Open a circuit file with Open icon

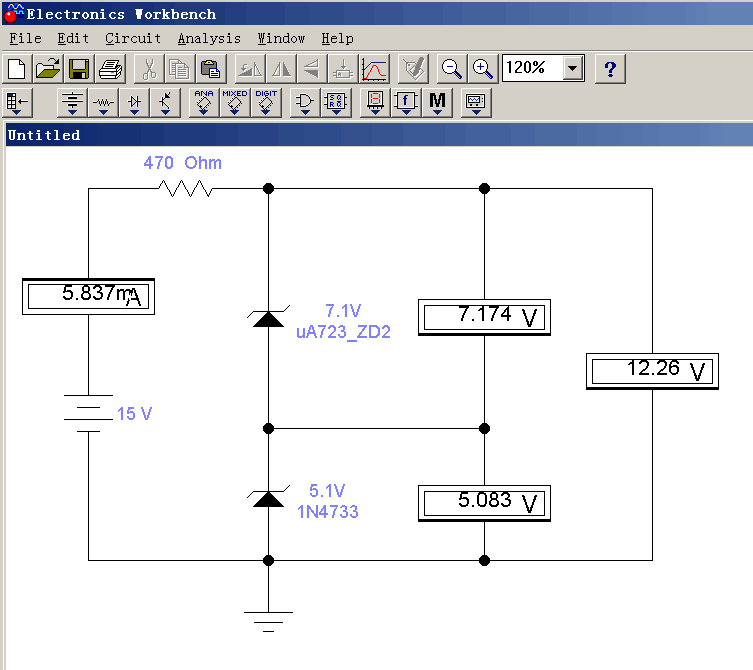pos(48,69)
